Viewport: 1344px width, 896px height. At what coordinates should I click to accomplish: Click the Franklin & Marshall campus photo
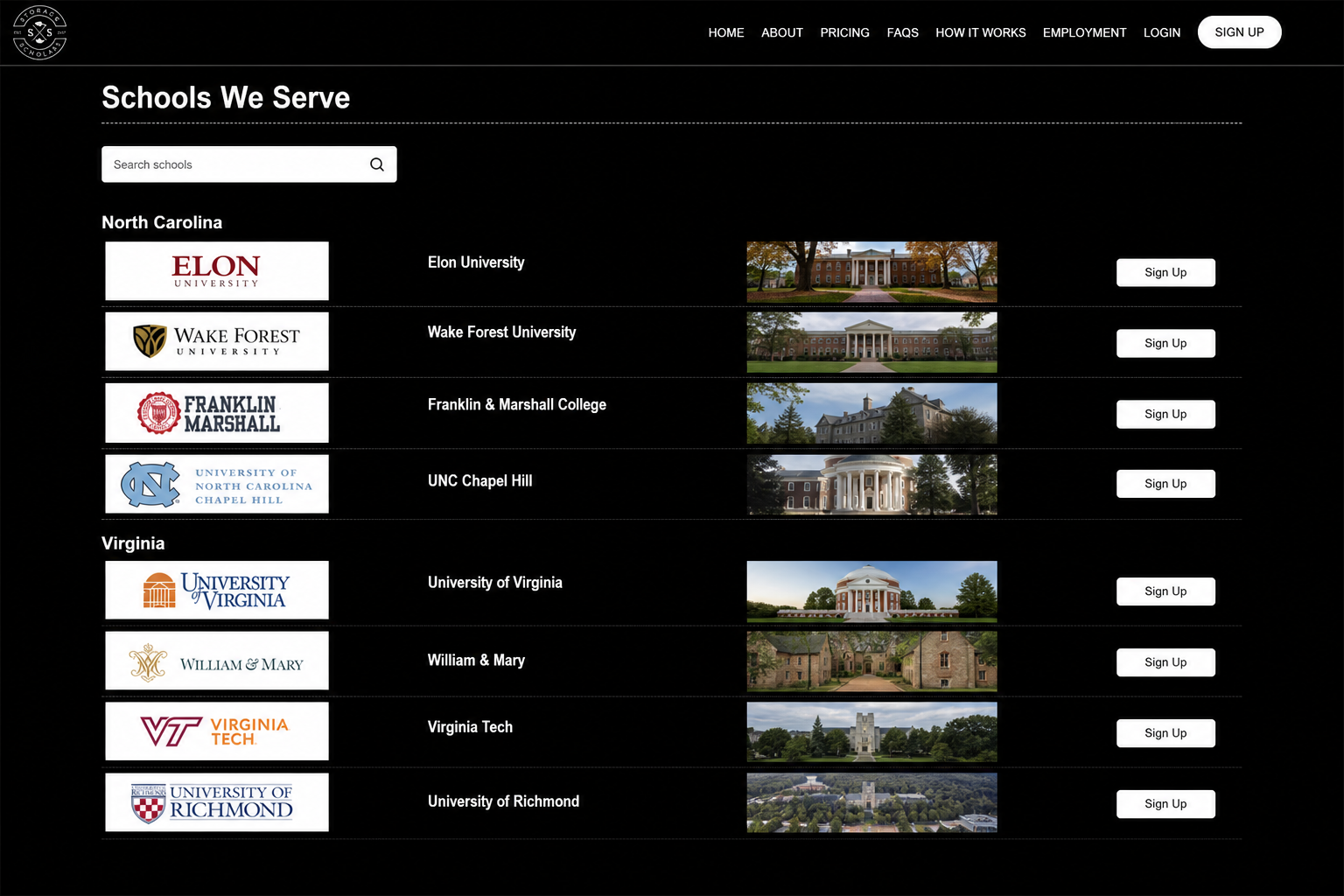coord(871,413)
